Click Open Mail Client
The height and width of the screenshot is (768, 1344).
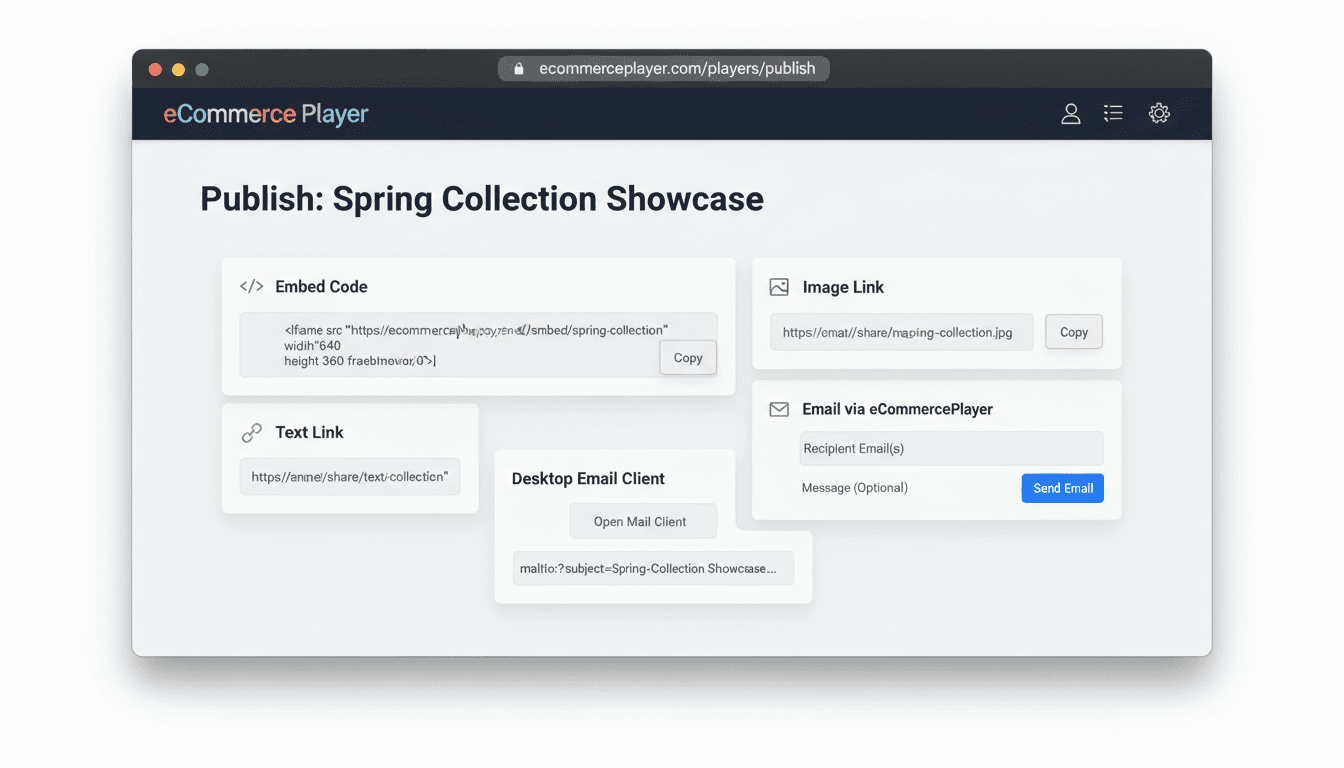click(643, 520)
